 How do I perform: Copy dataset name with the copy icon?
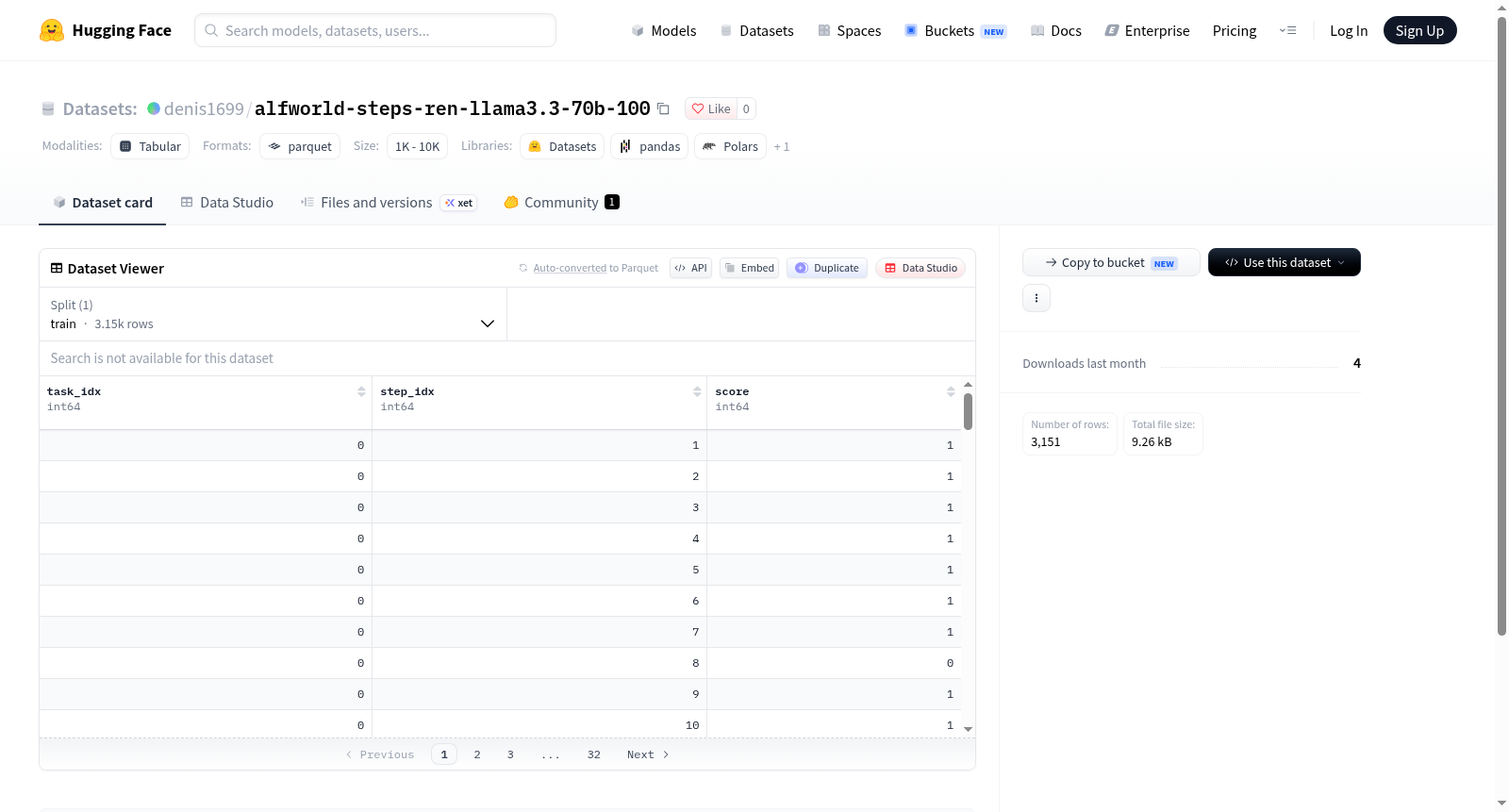[x=663, y=108]
